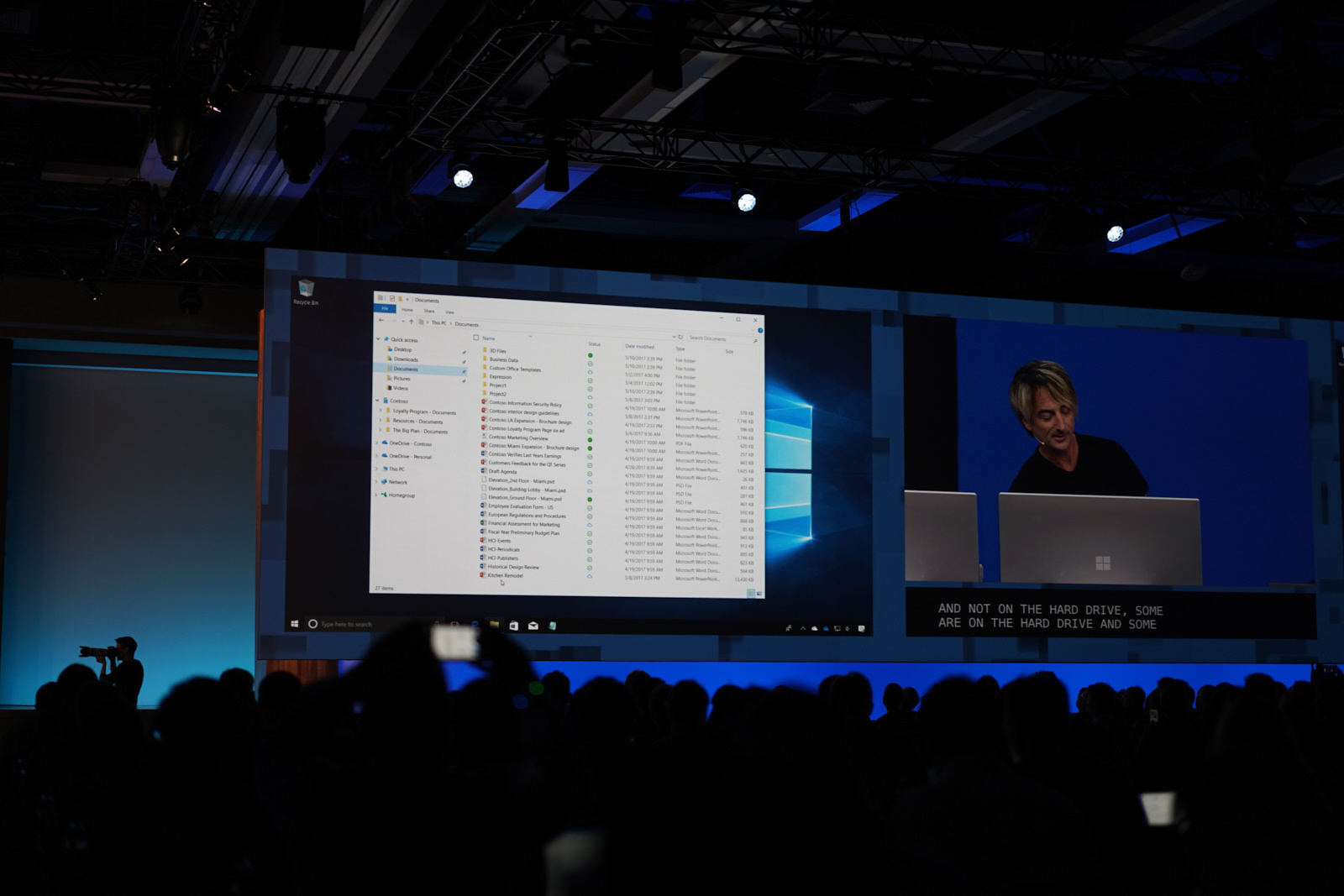Switch to Details view toggle button
The image size is (1344, 896).
(750, 593)
